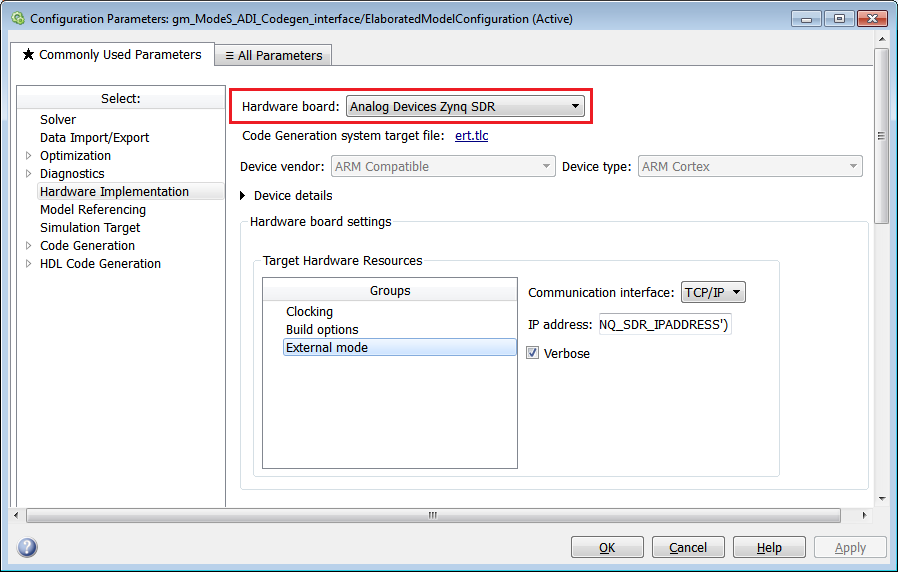This screenshot has width=898, height=572.
Task: Select Simulation Target category
Action: coord(90,227)
